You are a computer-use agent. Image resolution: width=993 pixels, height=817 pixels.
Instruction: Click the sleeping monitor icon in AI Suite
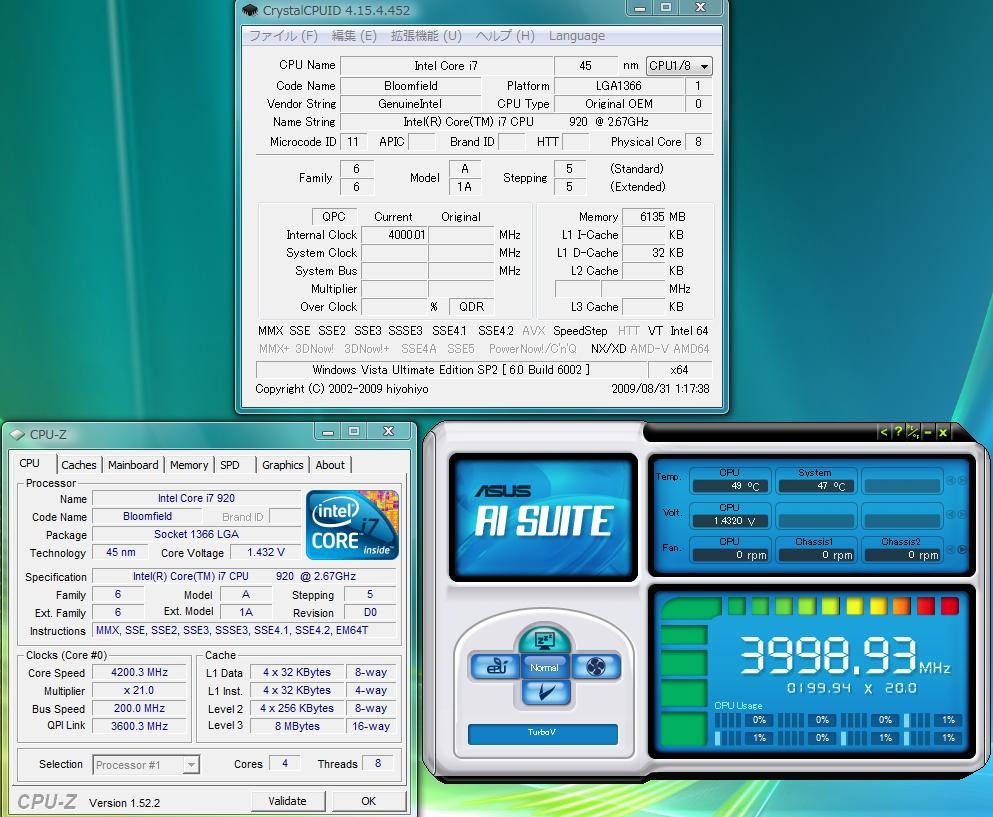(x=544, y=639)
